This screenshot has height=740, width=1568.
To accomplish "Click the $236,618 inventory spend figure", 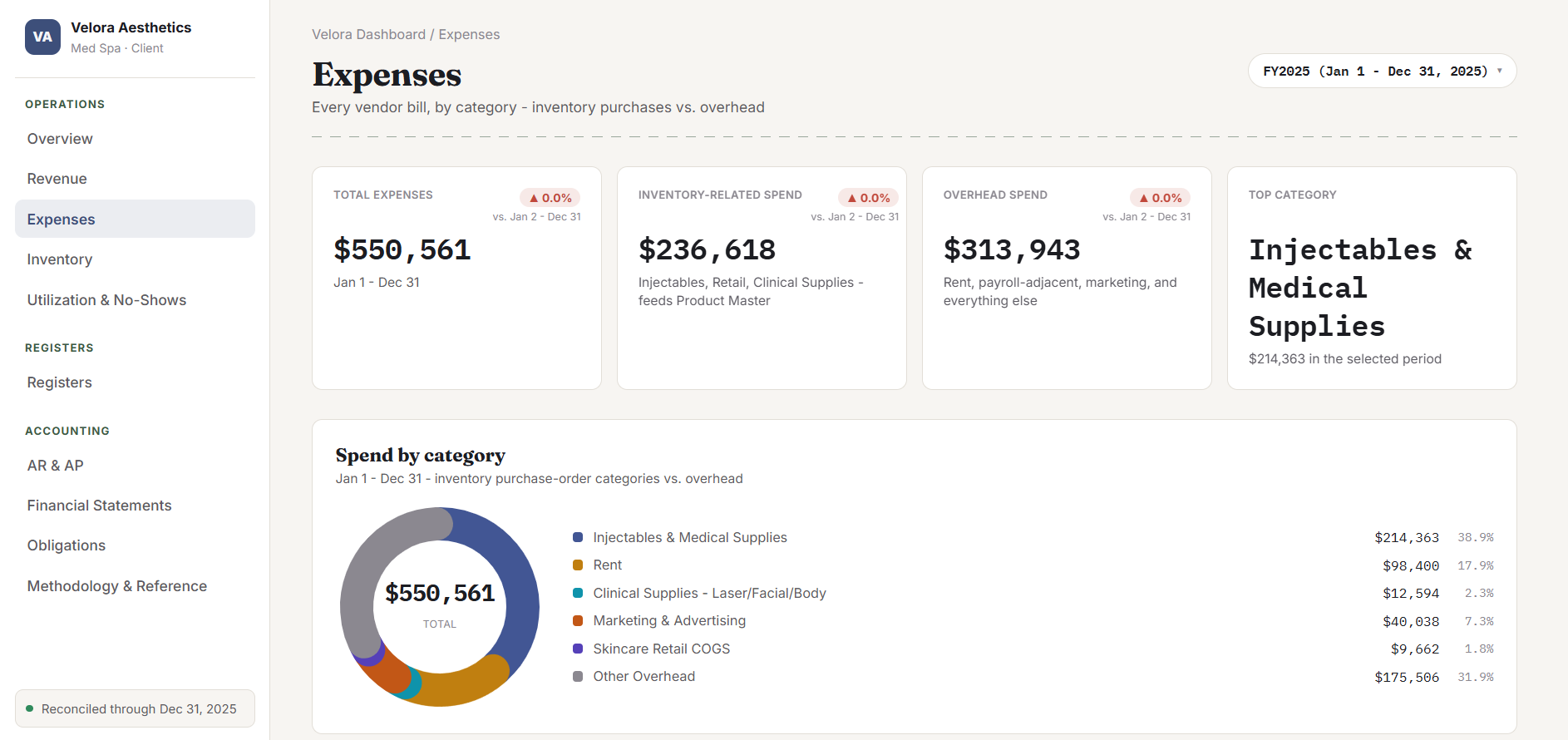I will (708, 249).
